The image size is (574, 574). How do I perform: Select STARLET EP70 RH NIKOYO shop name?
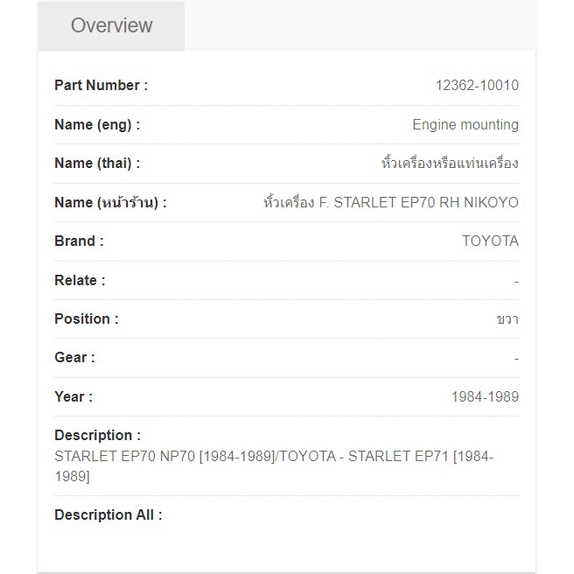coord(391,202)
